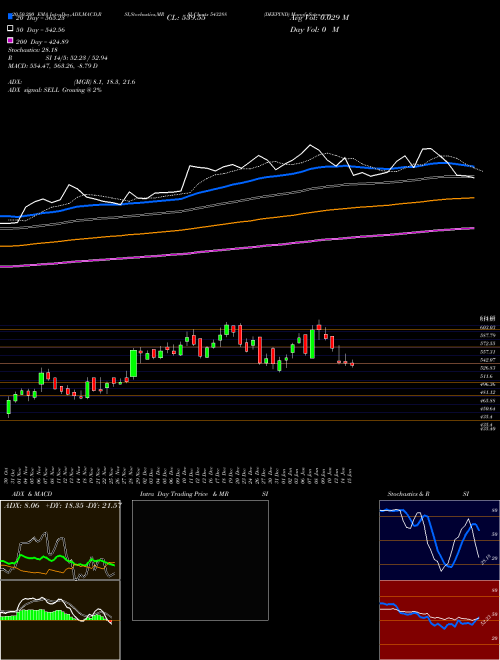Viewport: 500px width, 660px height.
Task: Click the 'Day Vol: 0 M' label
Action: click(314, 29)
